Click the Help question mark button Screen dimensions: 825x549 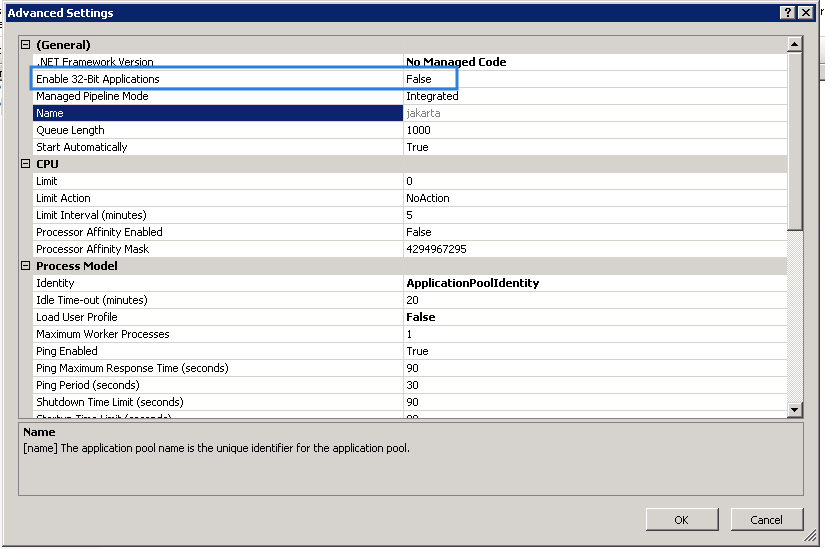[x=788, y=12]
